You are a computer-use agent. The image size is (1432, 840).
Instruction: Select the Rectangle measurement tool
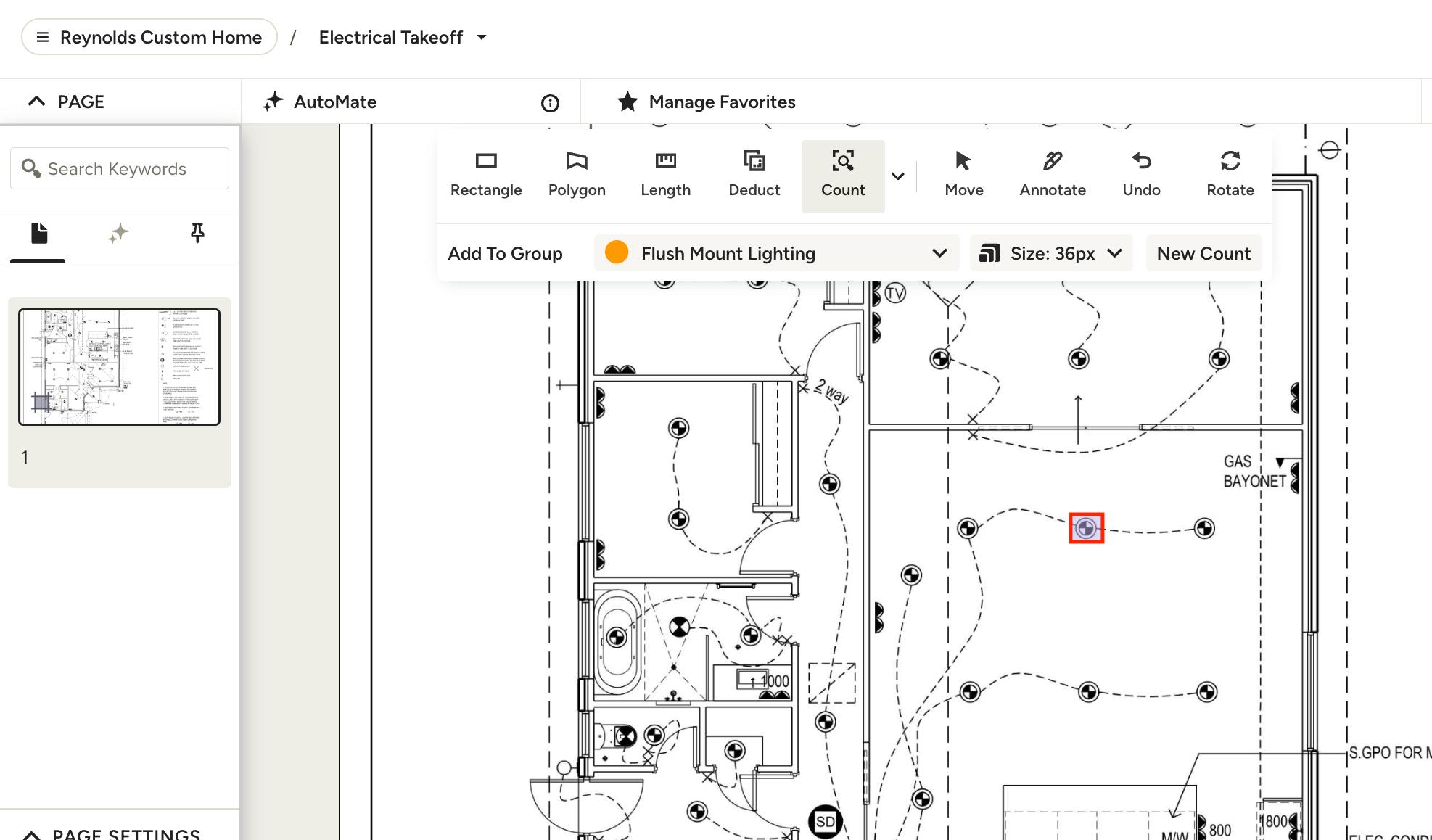coord(485,175)
